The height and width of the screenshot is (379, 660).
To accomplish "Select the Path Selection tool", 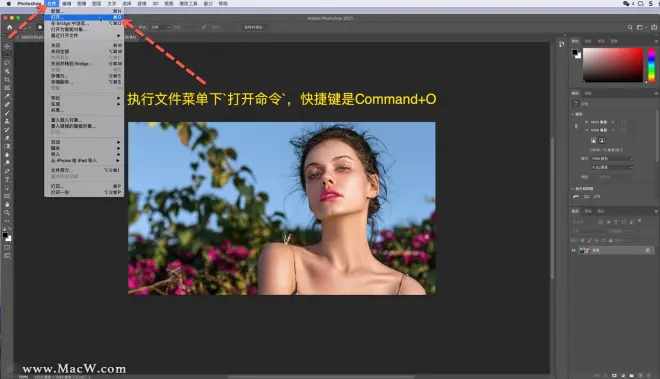I will click(x=7, y=188).
